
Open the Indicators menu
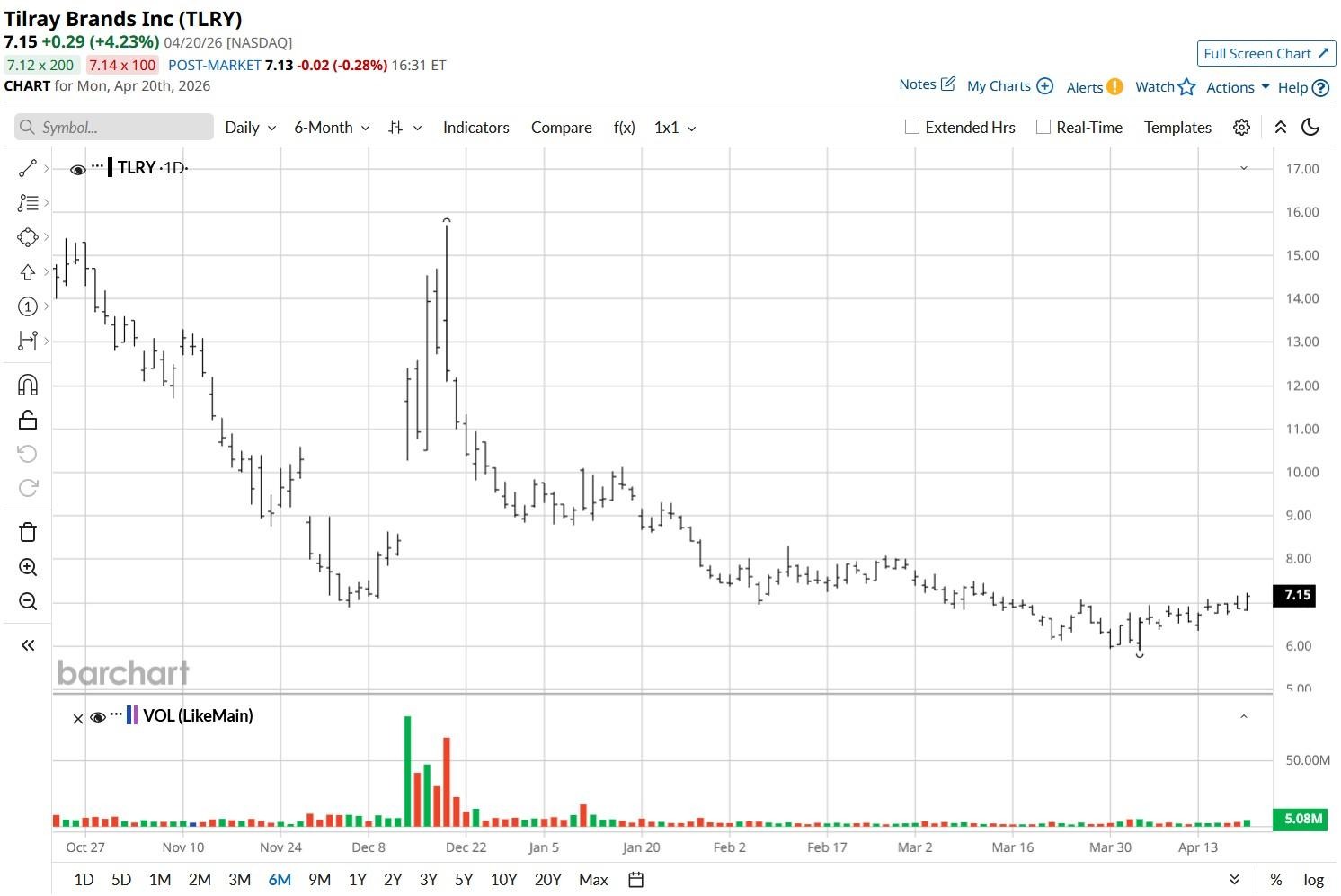click(x=476, y=128)
